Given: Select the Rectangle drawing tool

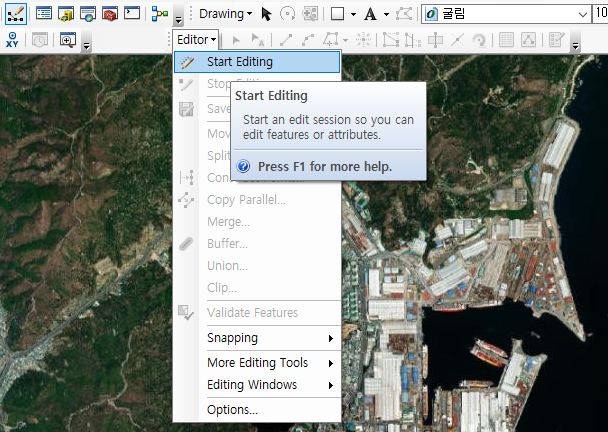Looking at the screenshot, I should 337,14.
